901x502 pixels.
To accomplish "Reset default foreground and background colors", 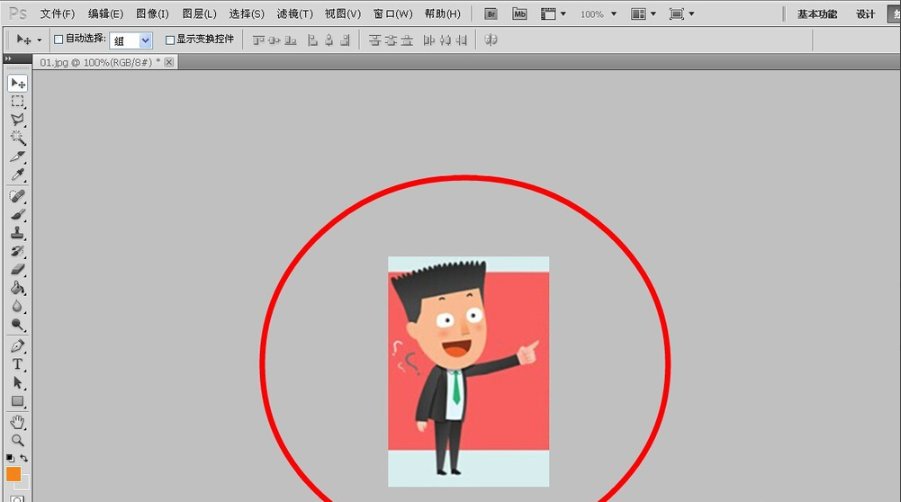I will coord(10,458).
